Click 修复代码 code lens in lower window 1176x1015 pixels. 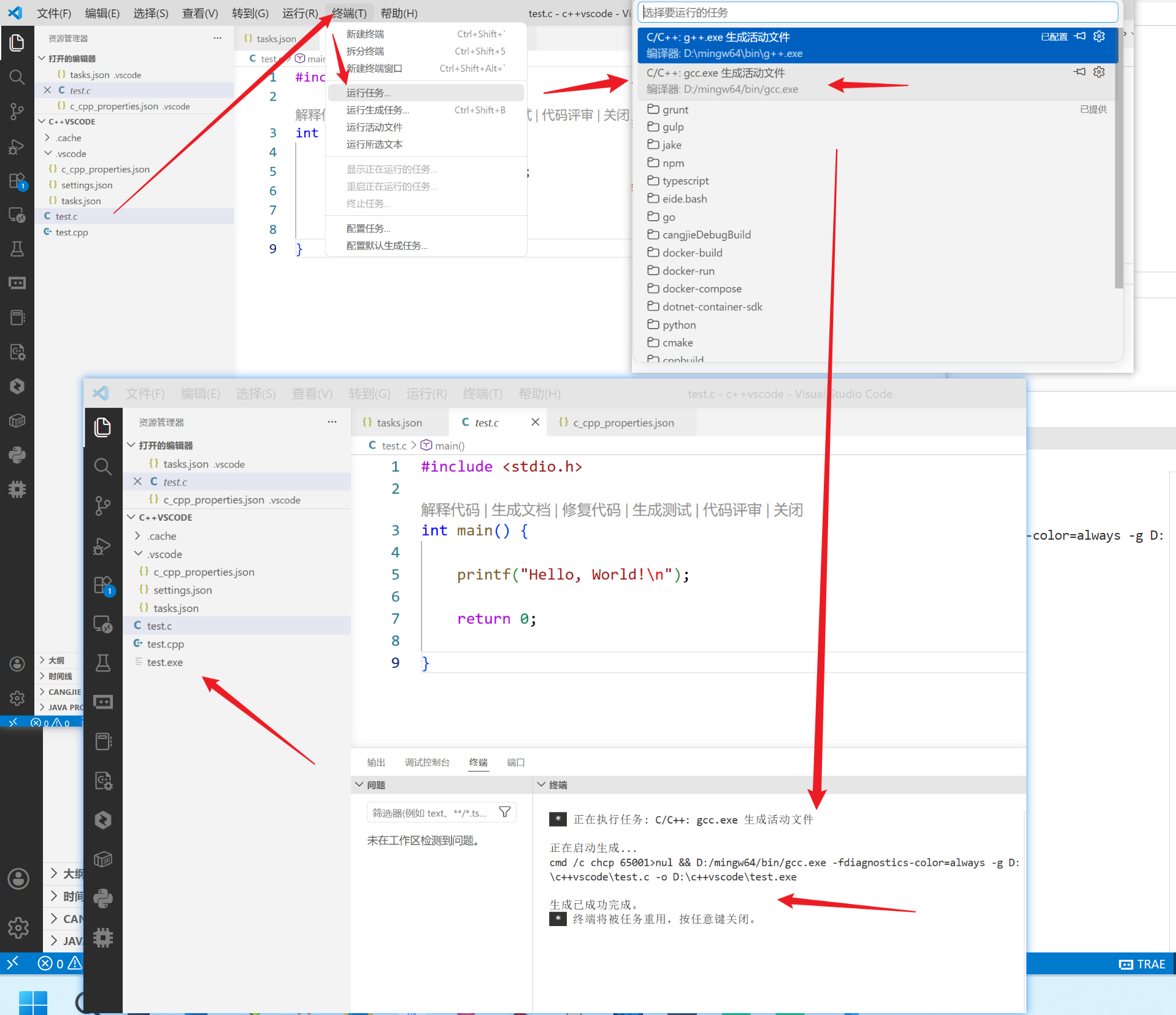tap(591, 510)
